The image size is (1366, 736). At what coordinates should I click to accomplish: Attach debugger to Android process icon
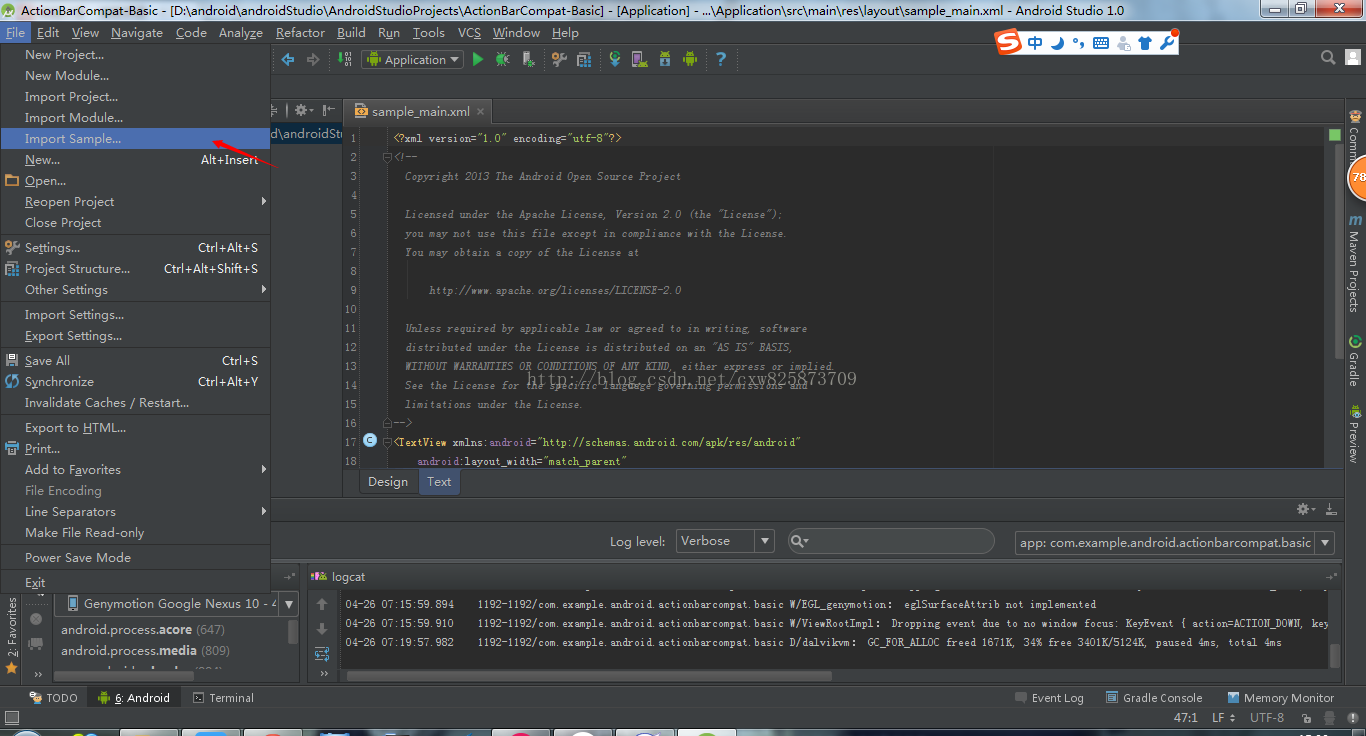[x=528, y=60]
